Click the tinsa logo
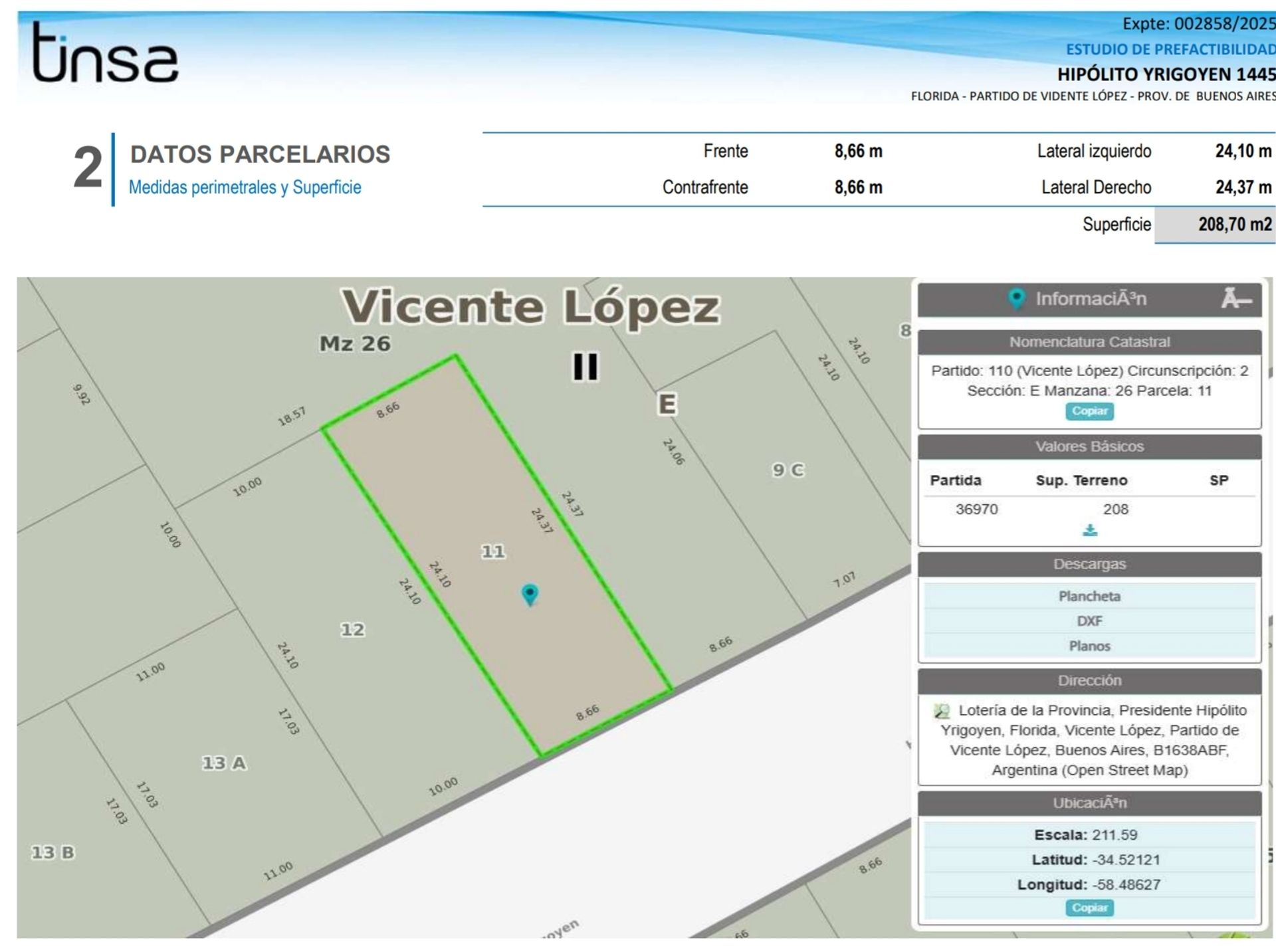Screen dimensions: 1276x952 pos(105,54)
